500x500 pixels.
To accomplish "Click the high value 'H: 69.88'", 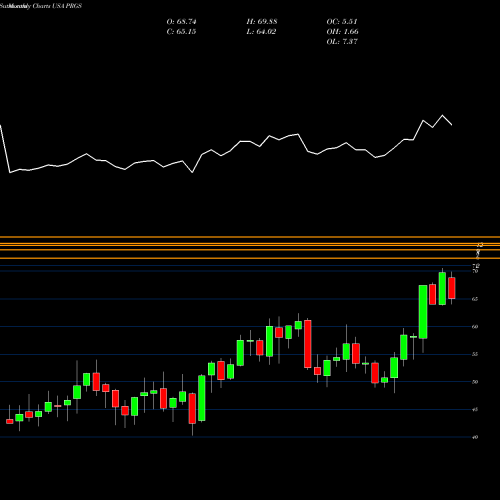I will click(x=262, y=22).
